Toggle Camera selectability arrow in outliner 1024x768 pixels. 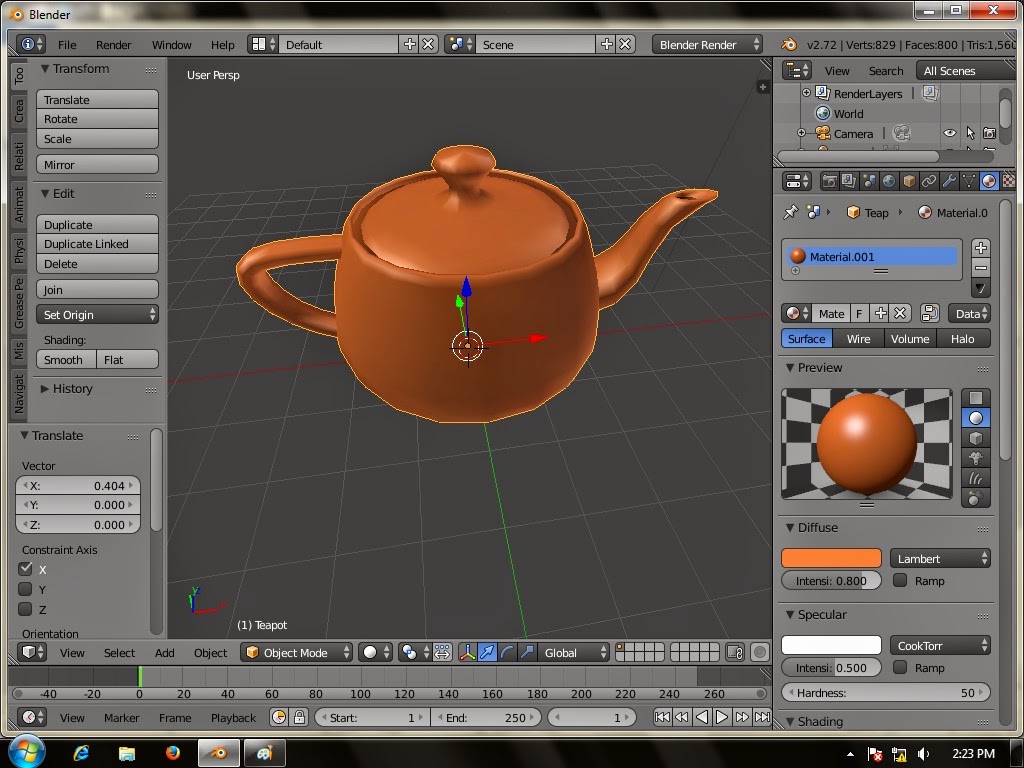970,133
